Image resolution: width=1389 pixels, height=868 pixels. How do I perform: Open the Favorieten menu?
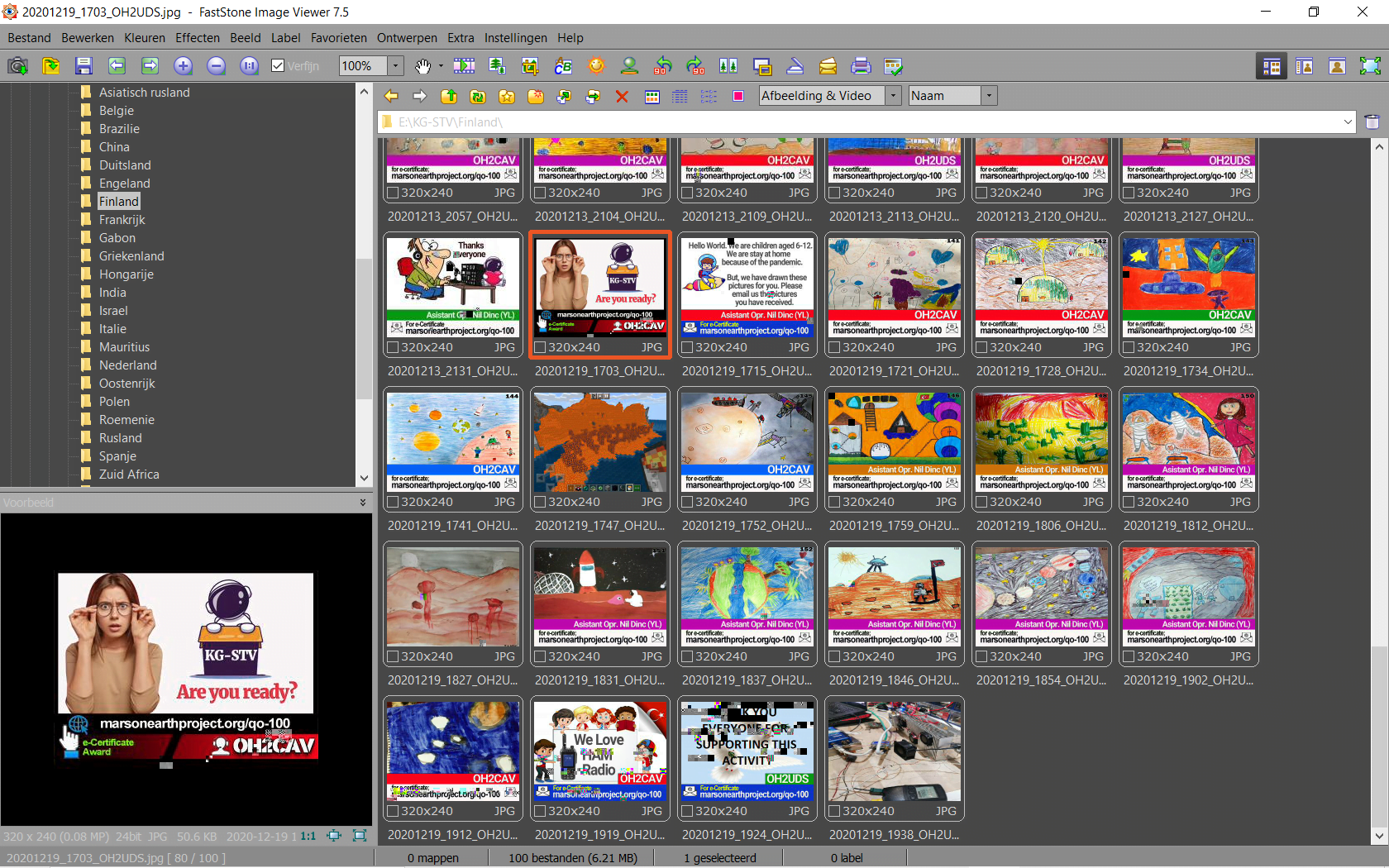tap(338, 38)
